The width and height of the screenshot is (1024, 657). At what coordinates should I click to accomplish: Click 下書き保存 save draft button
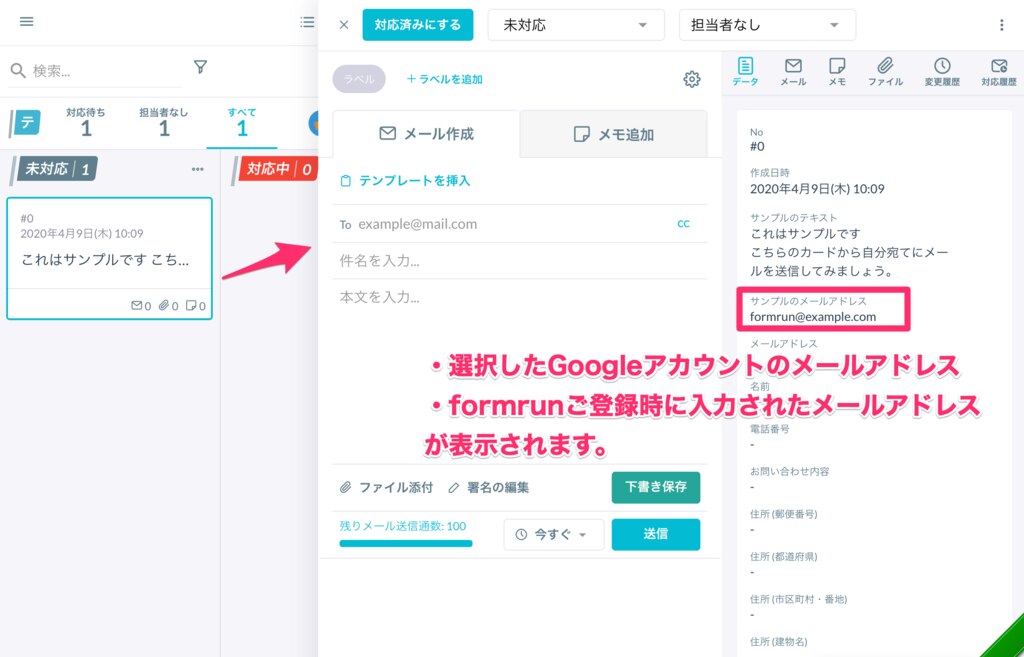click(656, 487)
